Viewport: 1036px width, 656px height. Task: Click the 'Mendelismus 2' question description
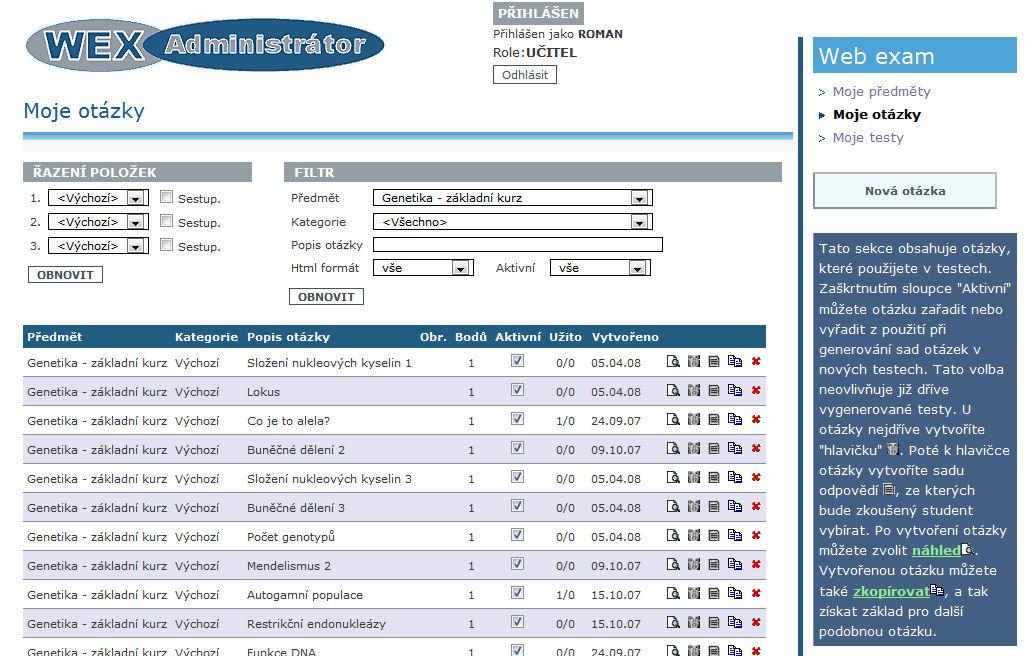289,566
